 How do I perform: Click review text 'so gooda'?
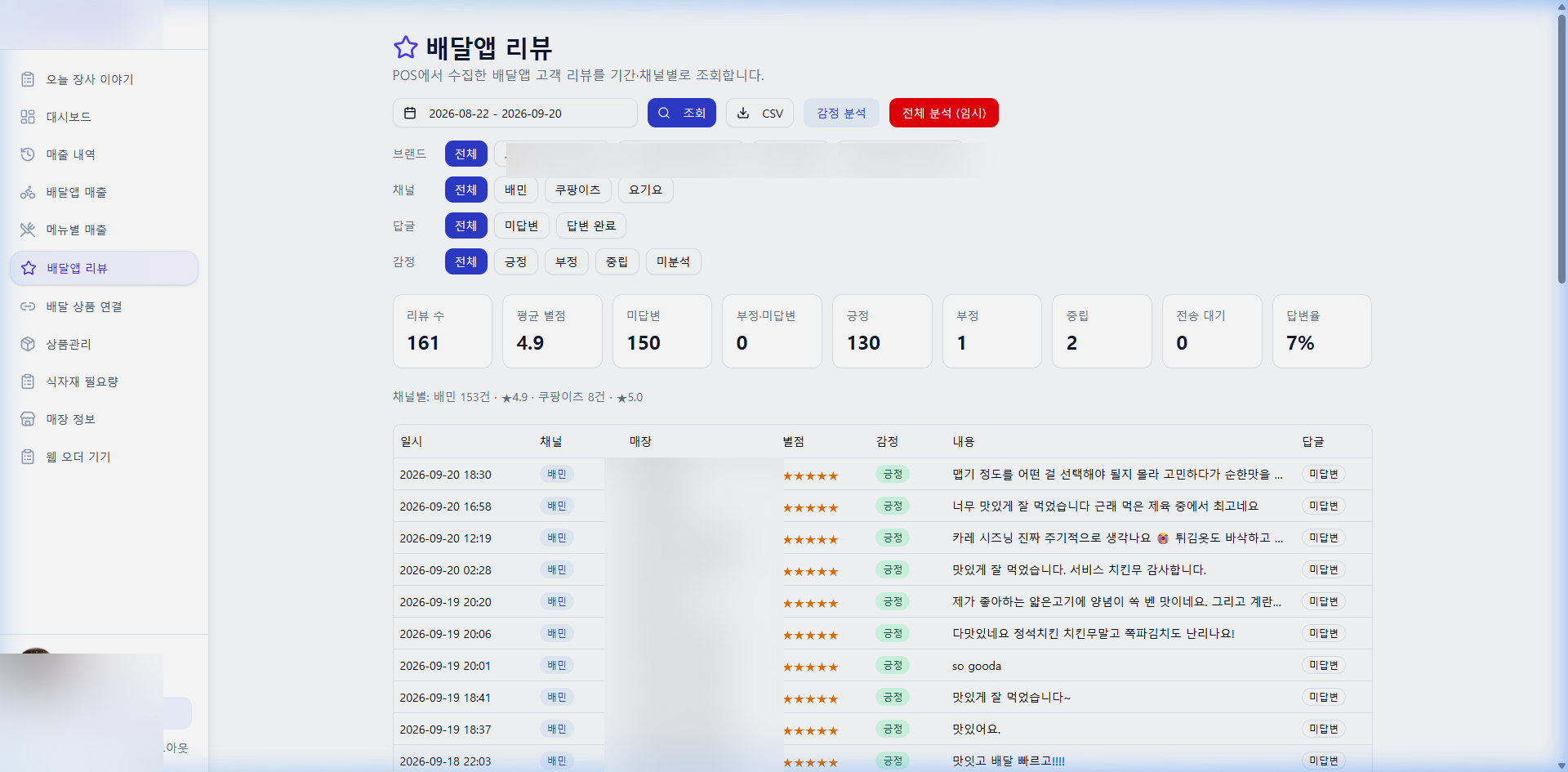[976, 666]
